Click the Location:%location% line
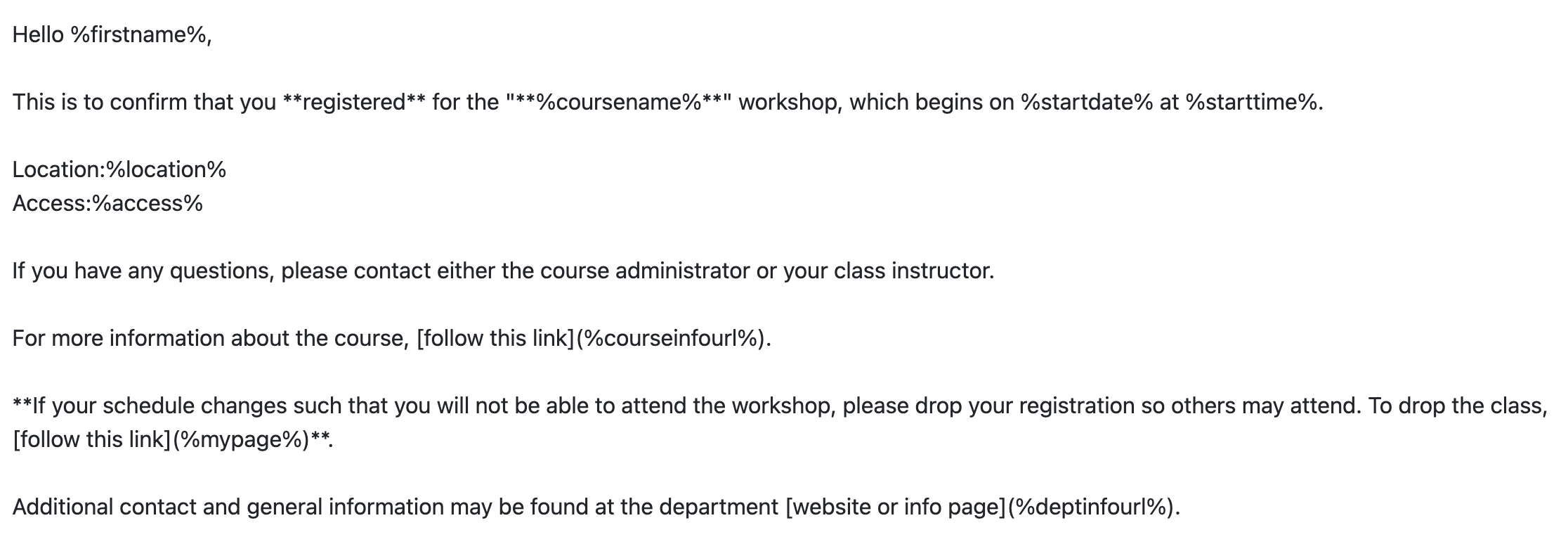 119,169
